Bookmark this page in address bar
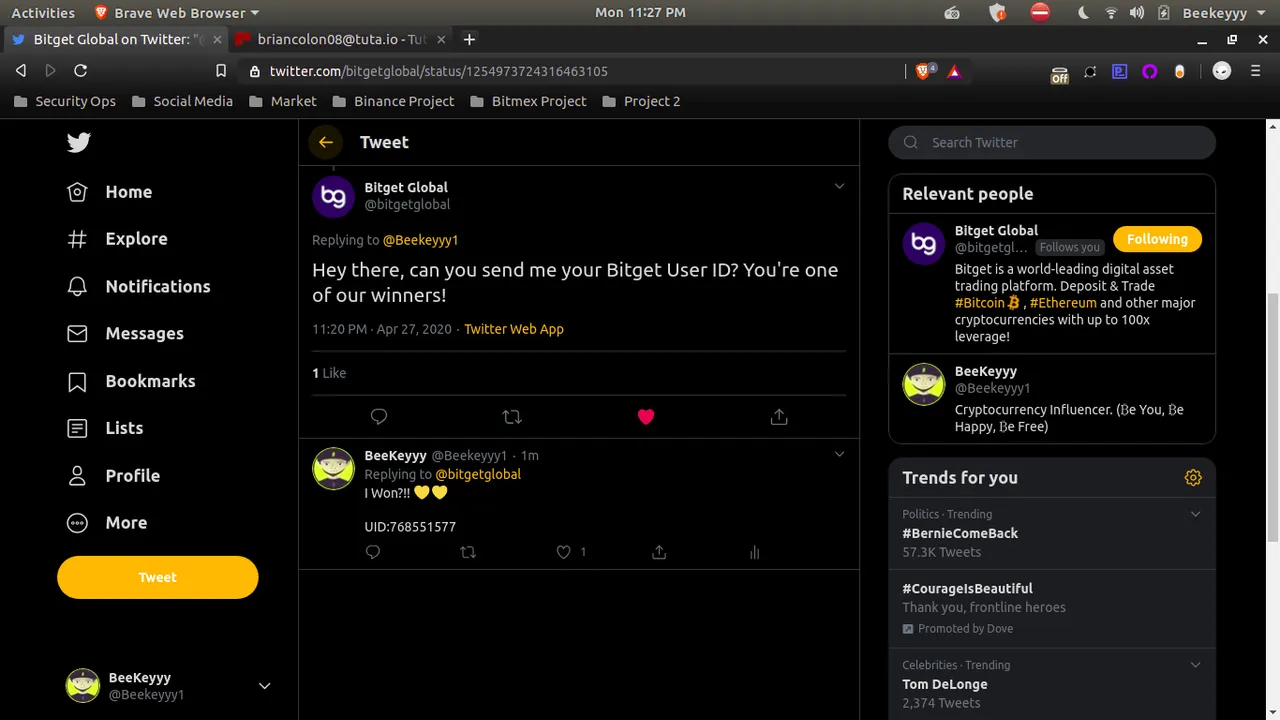 [x=222, y=71]
